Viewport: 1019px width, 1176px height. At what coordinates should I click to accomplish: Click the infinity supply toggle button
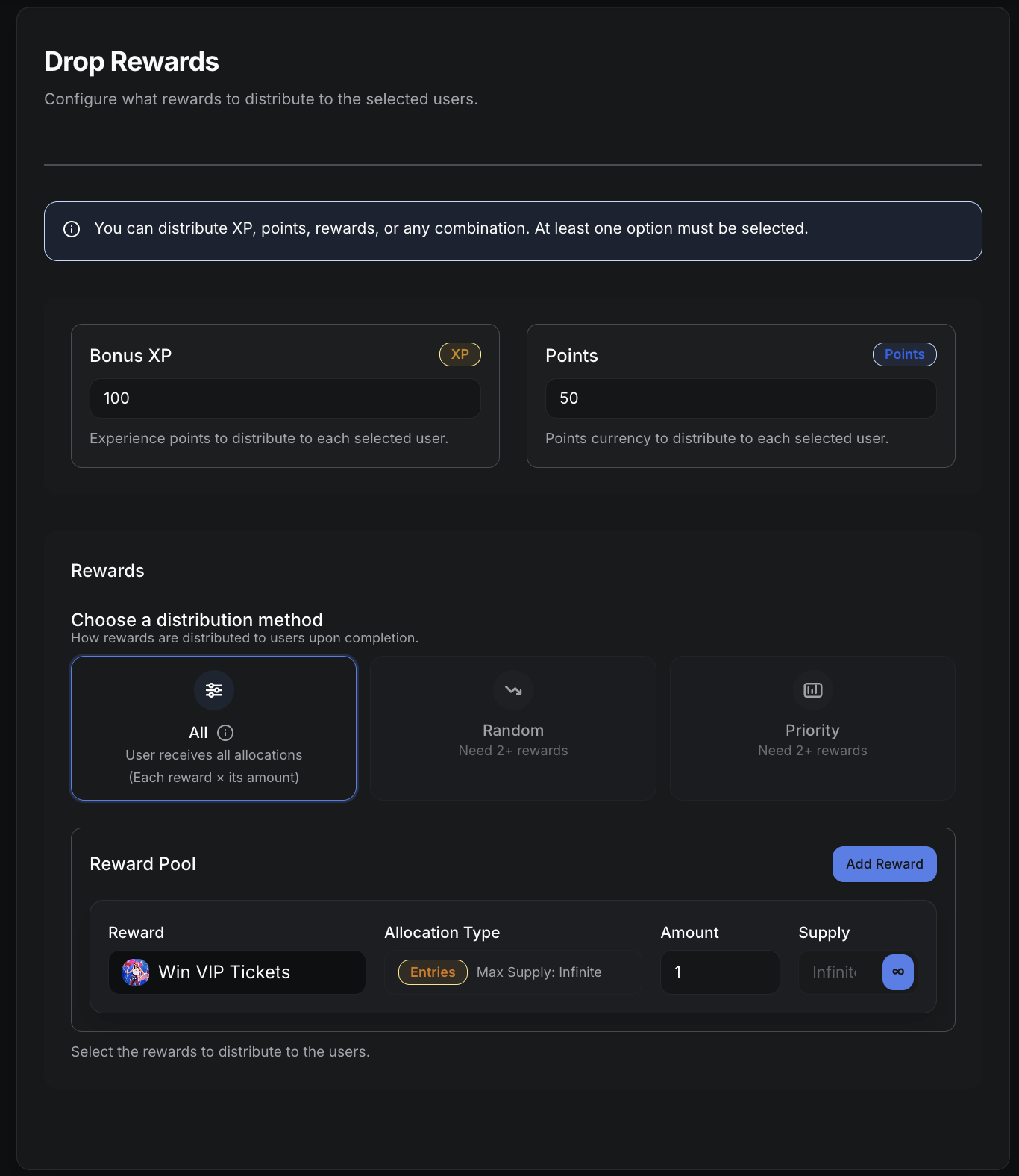[x=897, y=972]
